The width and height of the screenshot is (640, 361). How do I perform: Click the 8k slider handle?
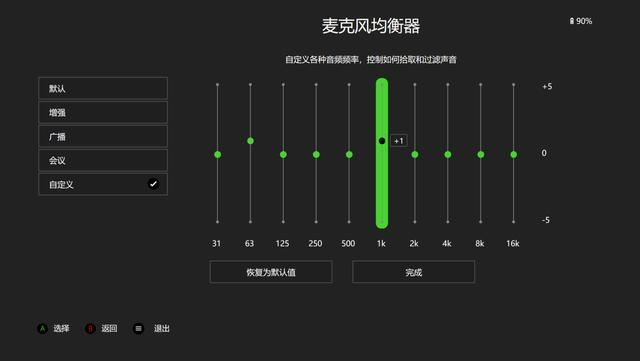[481, 154]
